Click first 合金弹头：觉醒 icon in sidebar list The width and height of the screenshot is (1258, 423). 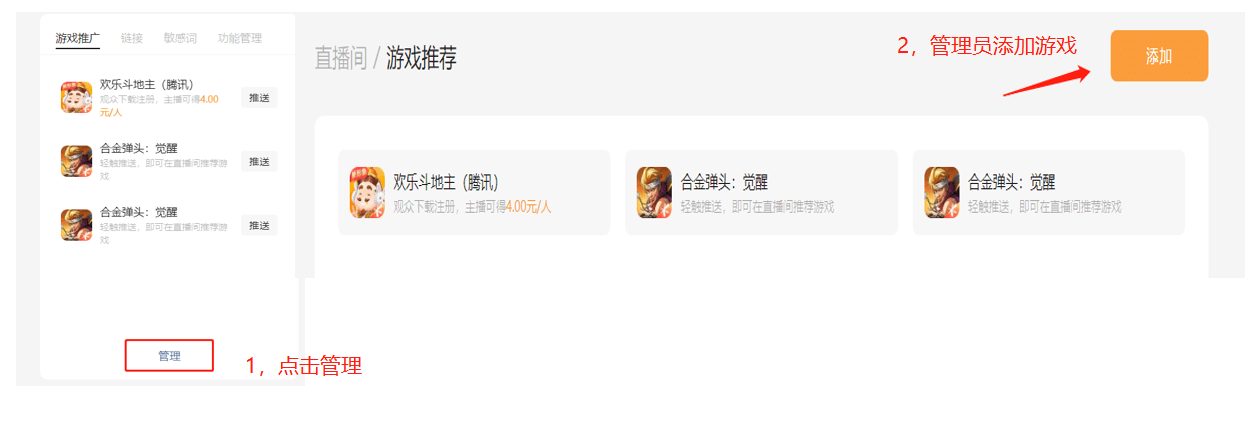coord(77,161)
